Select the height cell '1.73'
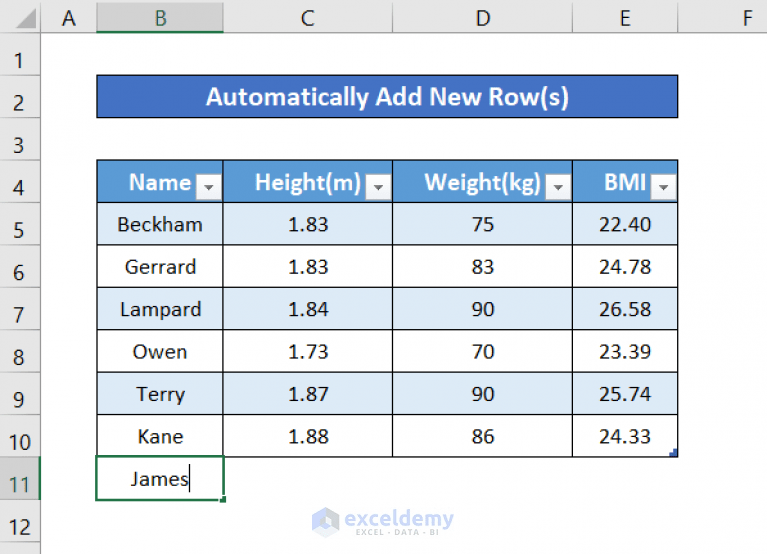Image resolution: width=767 pixels, height=554 pixels. pyautogui.click(x=308, y=352)
